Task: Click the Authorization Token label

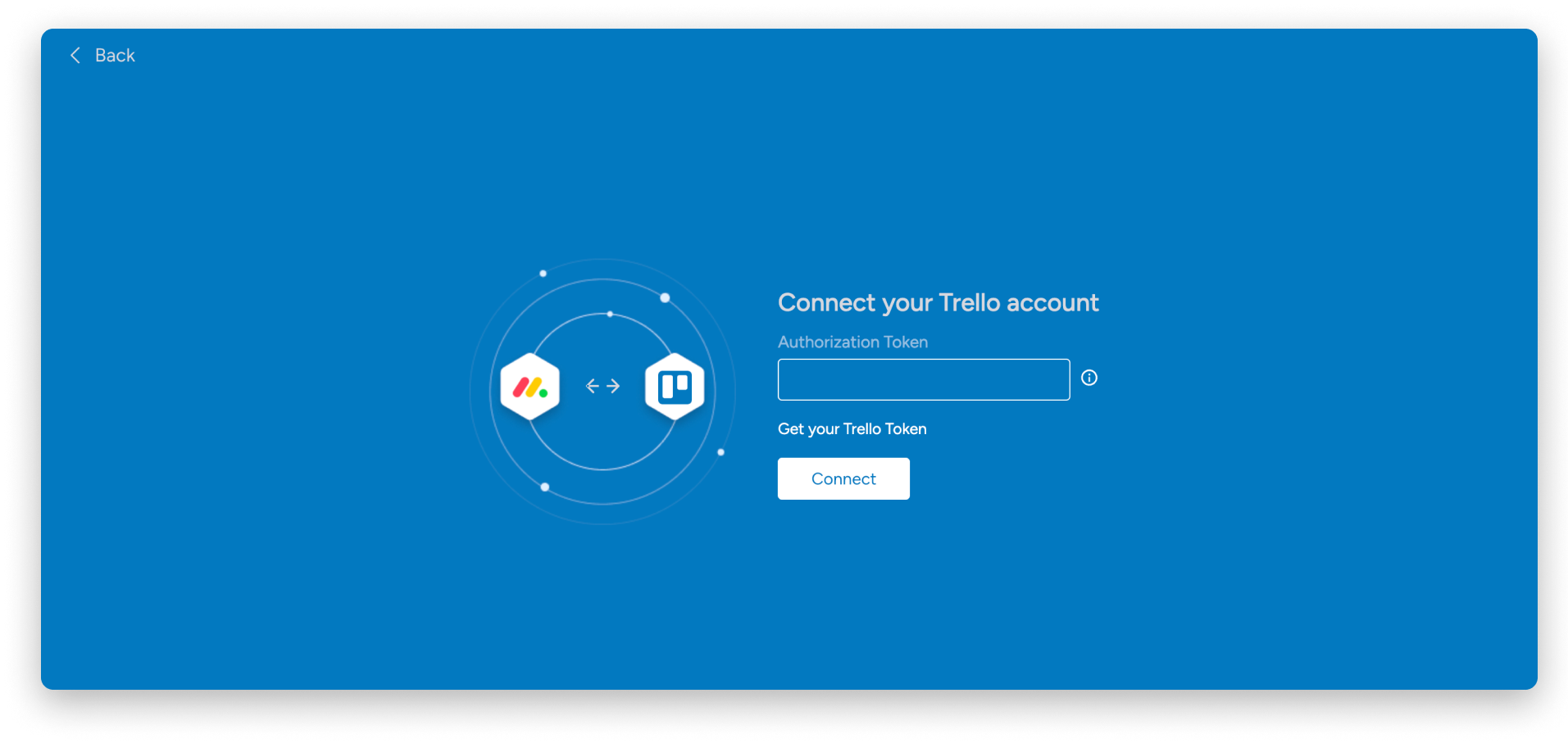Action: tap(852, 342)
